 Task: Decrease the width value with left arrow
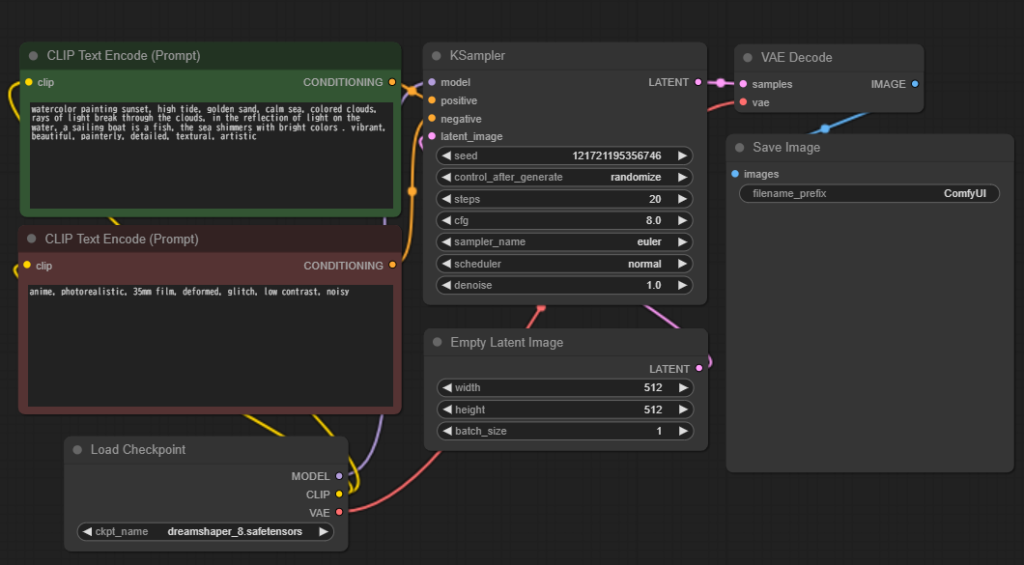point(446,388)
